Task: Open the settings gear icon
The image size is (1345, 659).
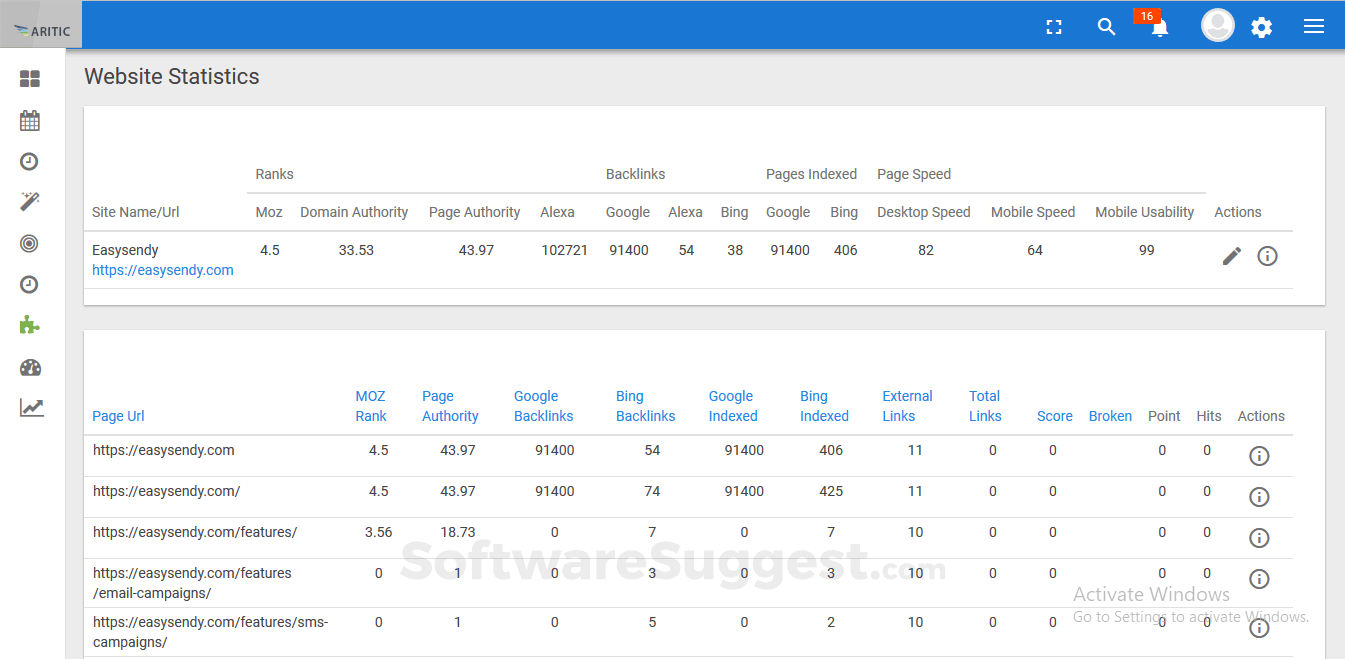Action: click(x=1262, y=27)
